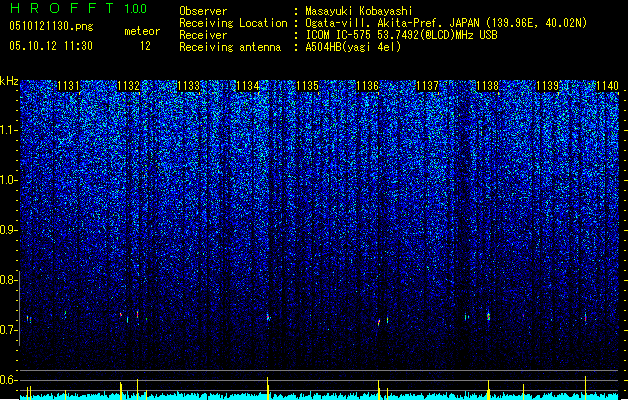Click the 1.1 frequency axis label
Screen dimensions: 629x400
[9, 130]
